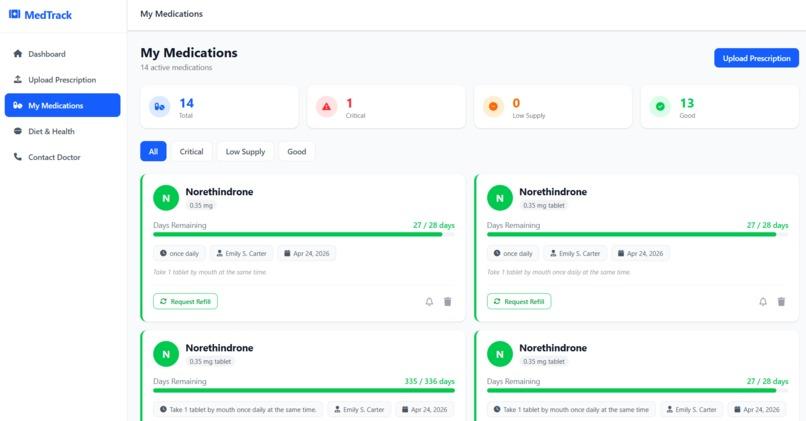Click the large 'My Medications' page heading
Image resolution: width=806 pixels, height=421 pixels.
[189, 52]
